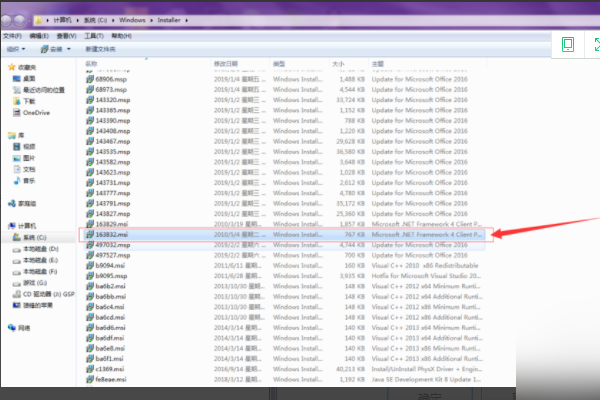Open the 帮助(H) menu
This screenshot has width=600, height=400.
click(121, 36)
